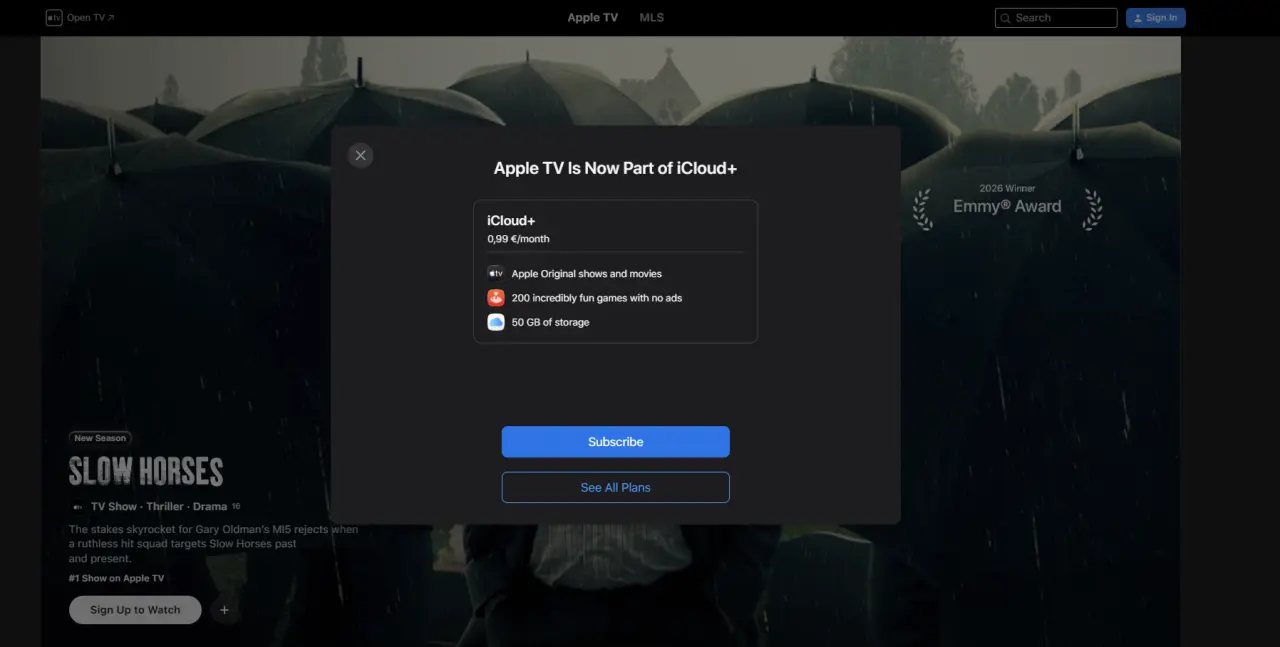Switch to the MLS tab
This screenshot has height=647, width=1280.
pos(652,18)
